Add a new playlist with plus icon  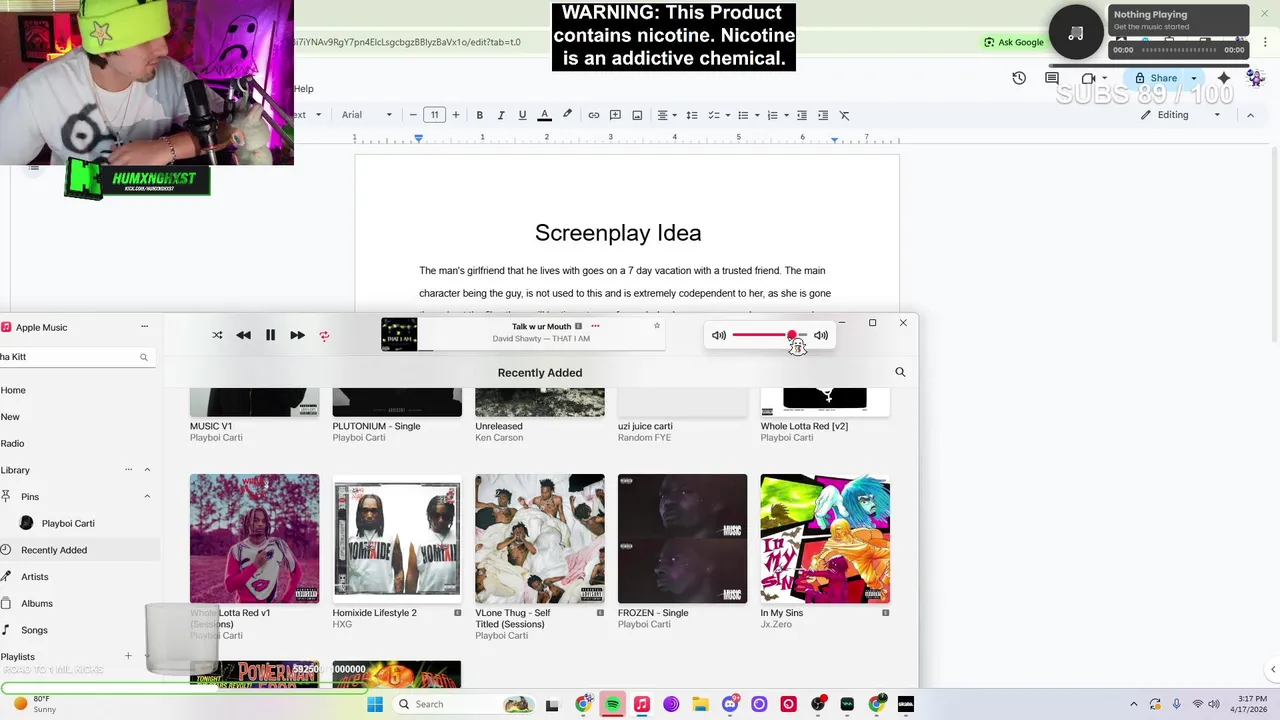pos(128,656)
